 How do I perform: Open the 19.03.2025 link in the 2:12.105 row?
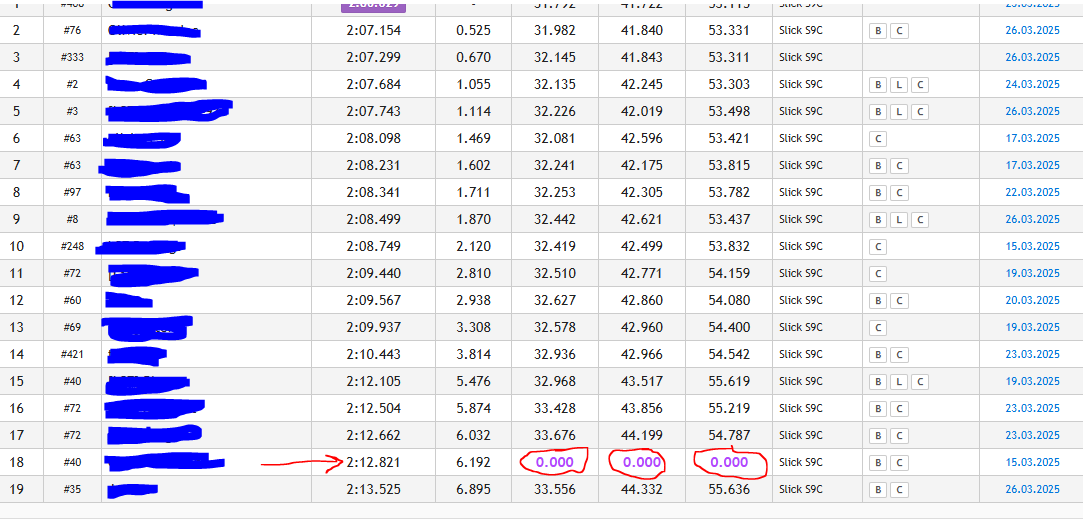(x=1033, y=381)
